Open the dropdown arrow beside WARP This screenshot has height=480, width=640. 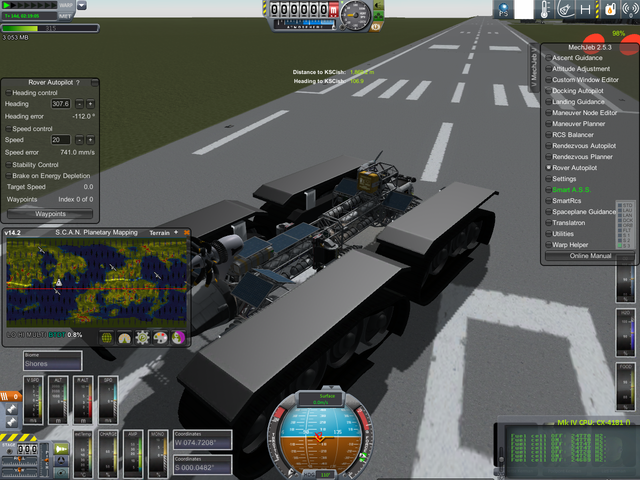[x=82, y=5]
